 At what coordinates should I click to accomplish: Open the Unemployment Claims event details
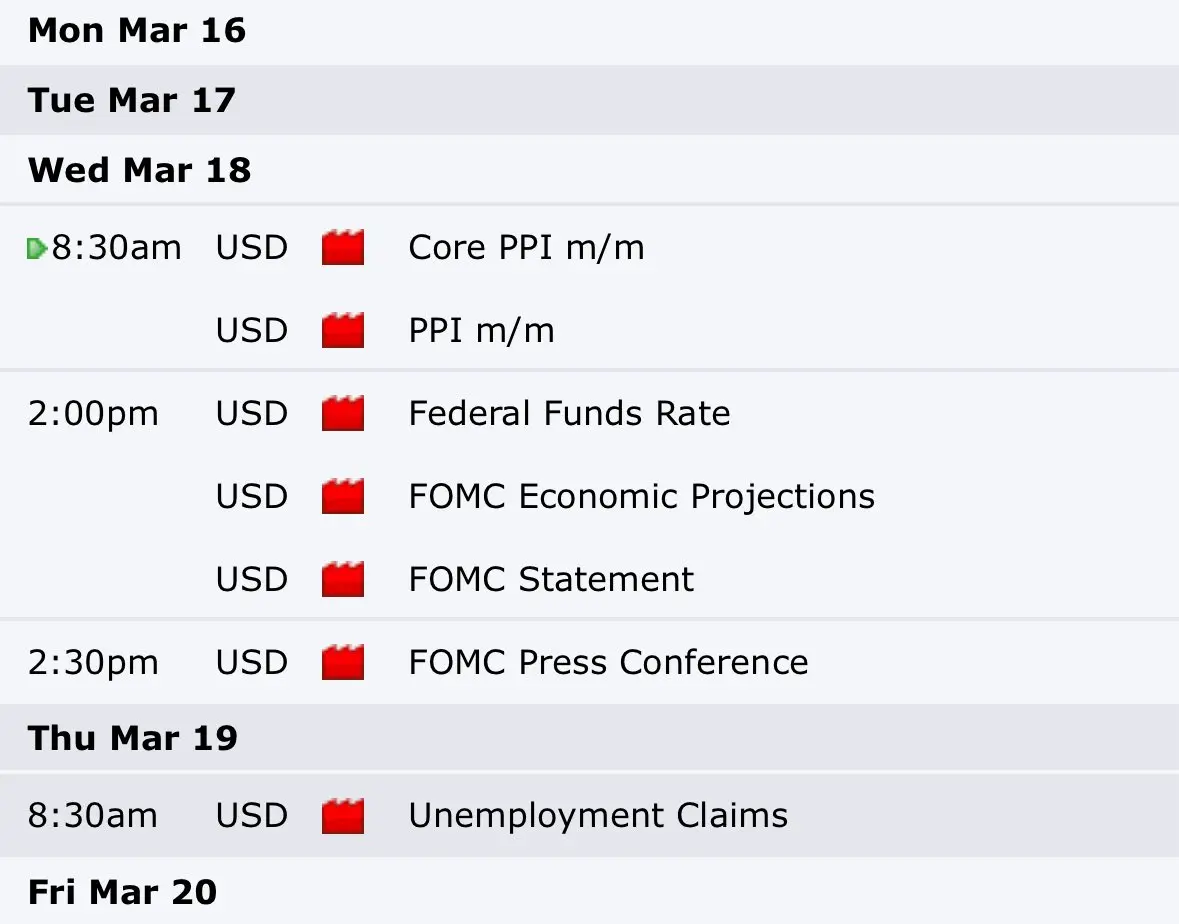[x=598, y=817]
